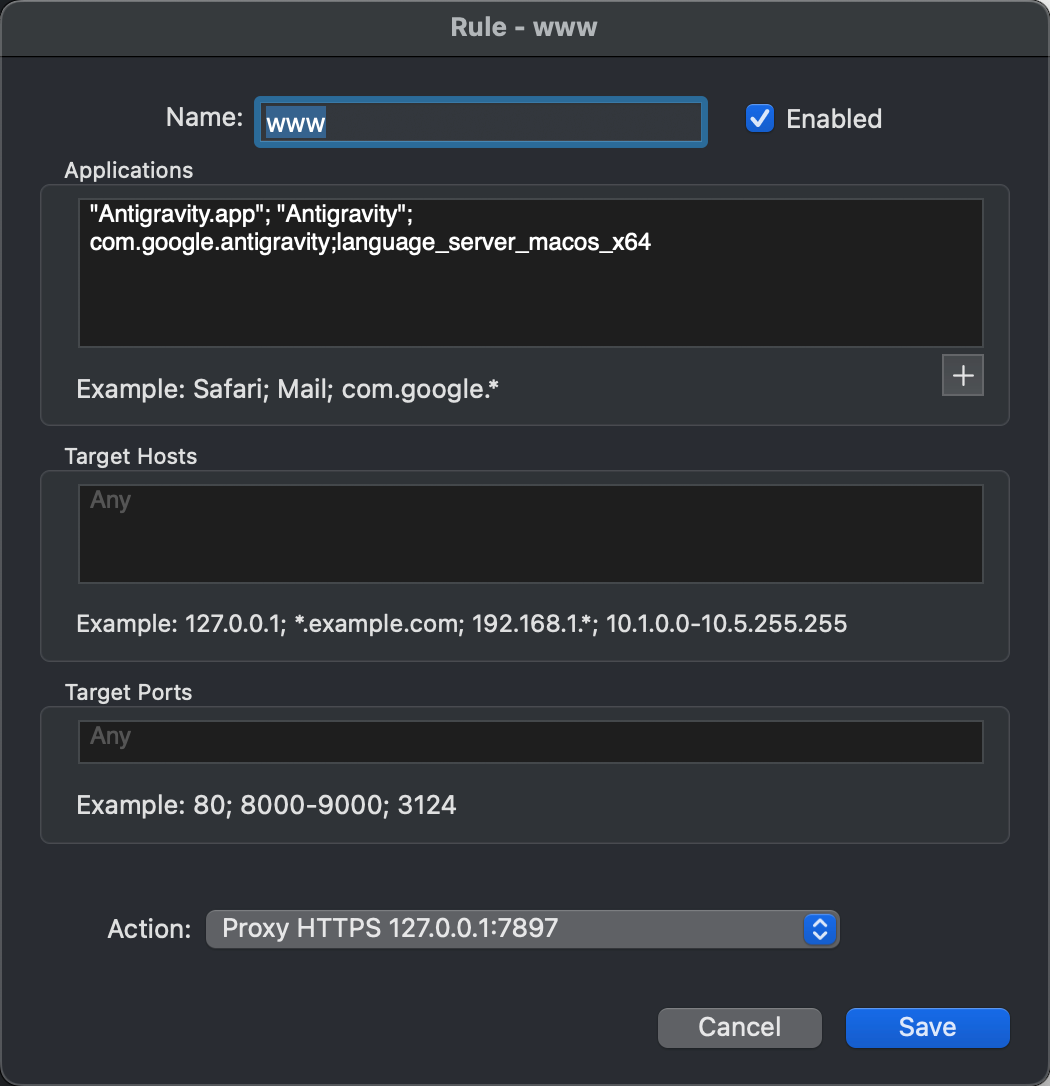Click inside the Applications text area
This screenshot has width=1050, height=1086.
pos(530,300)
